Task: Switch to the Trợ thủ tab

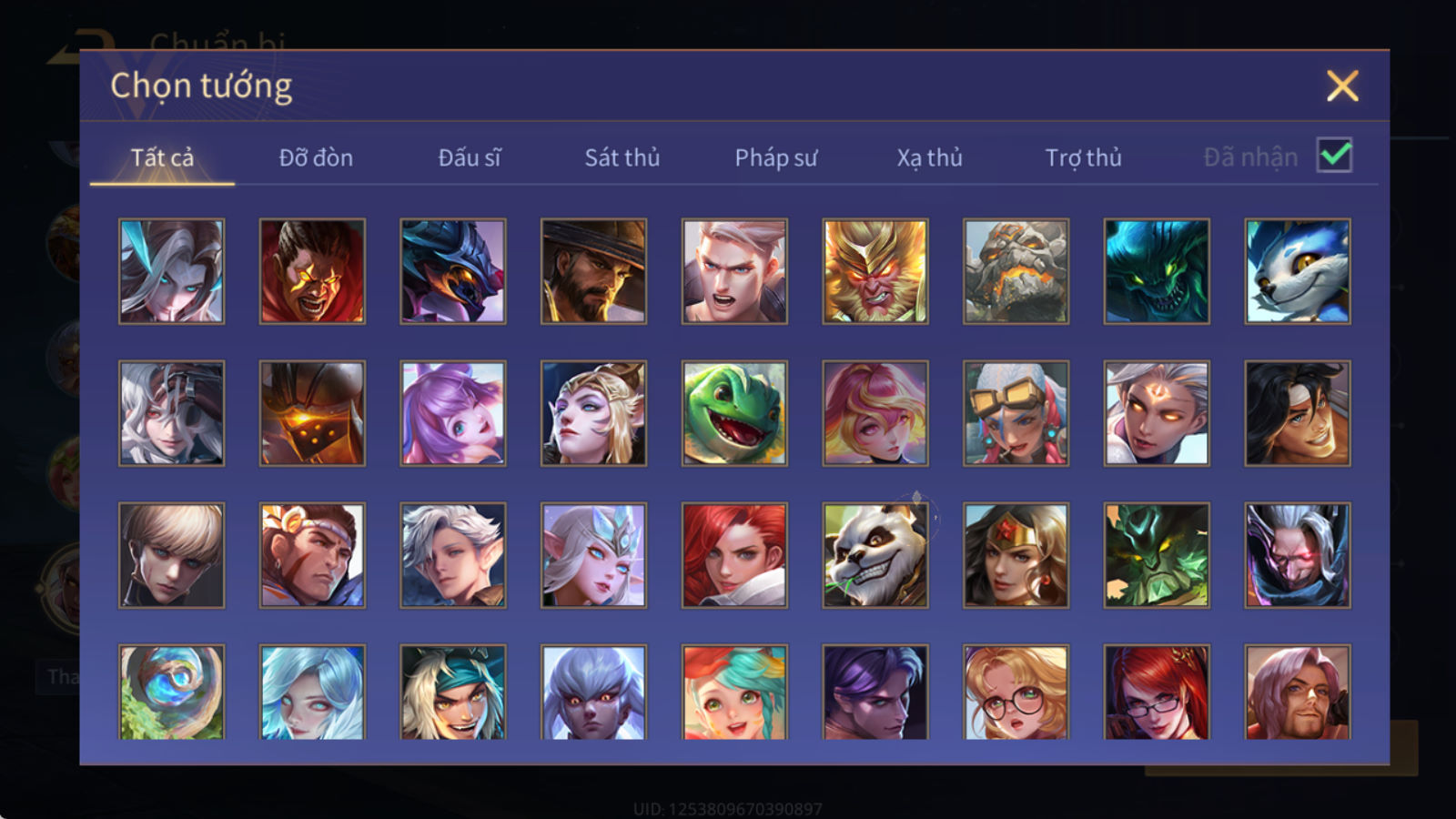Action: [x=1083, y=157]
